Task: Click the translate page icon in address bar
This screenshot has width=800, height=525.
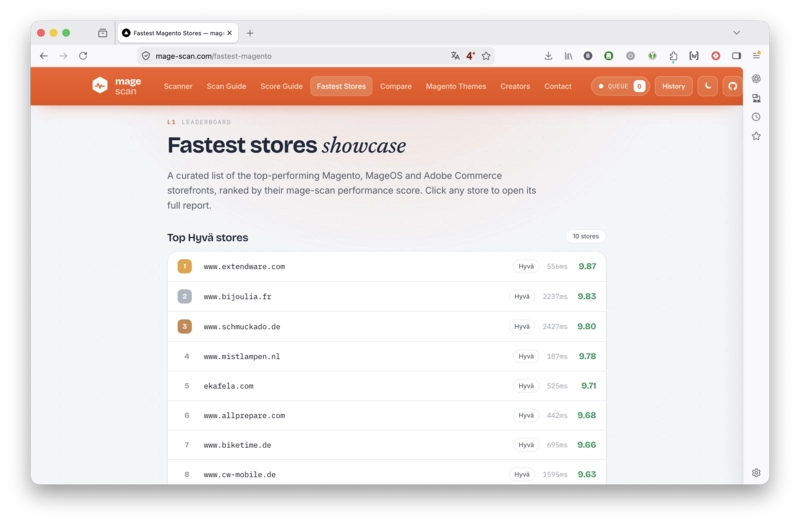Action: tap(455, 56)
